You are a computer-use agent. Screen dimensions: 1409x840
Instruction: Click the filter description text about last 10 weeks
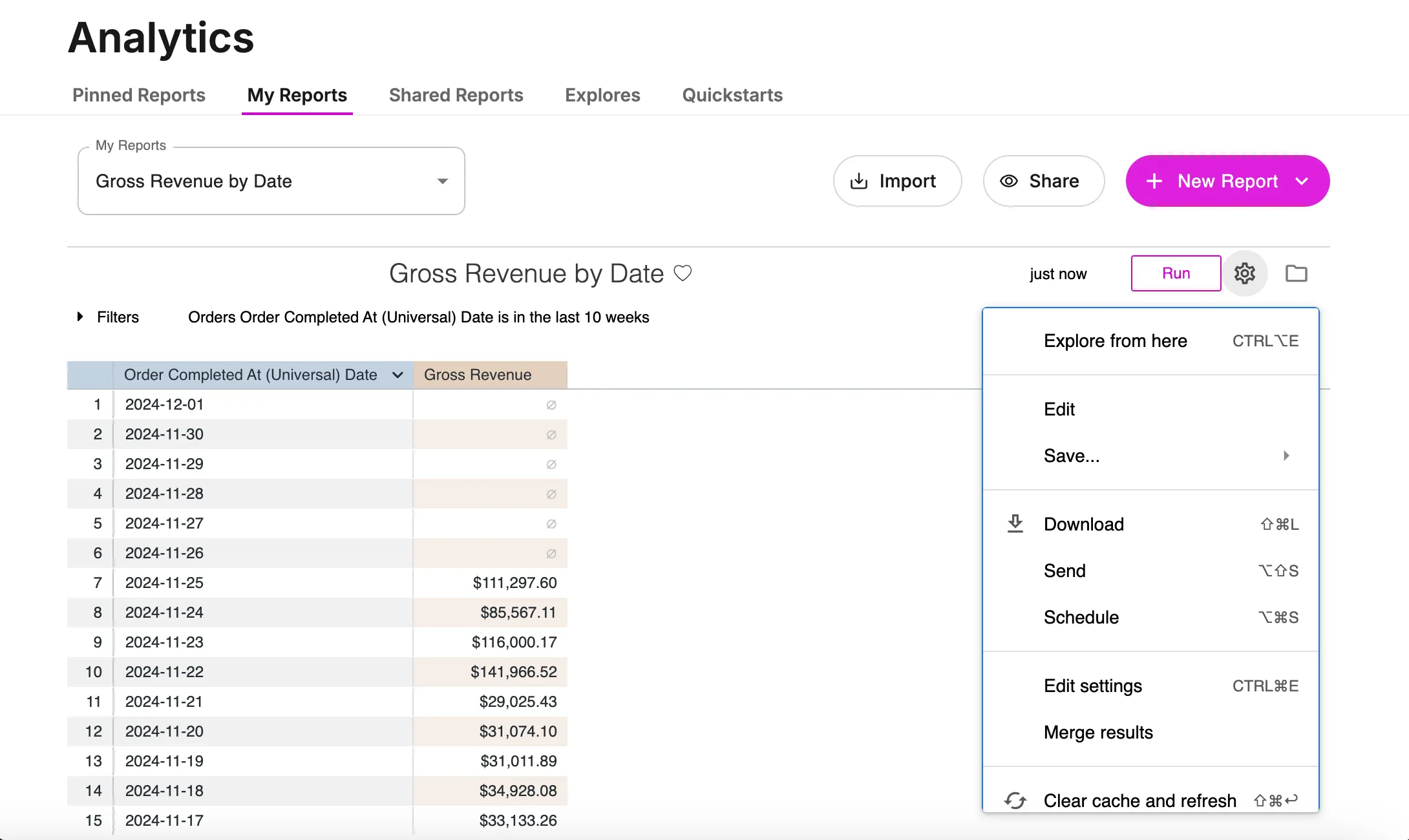[419, 317]
